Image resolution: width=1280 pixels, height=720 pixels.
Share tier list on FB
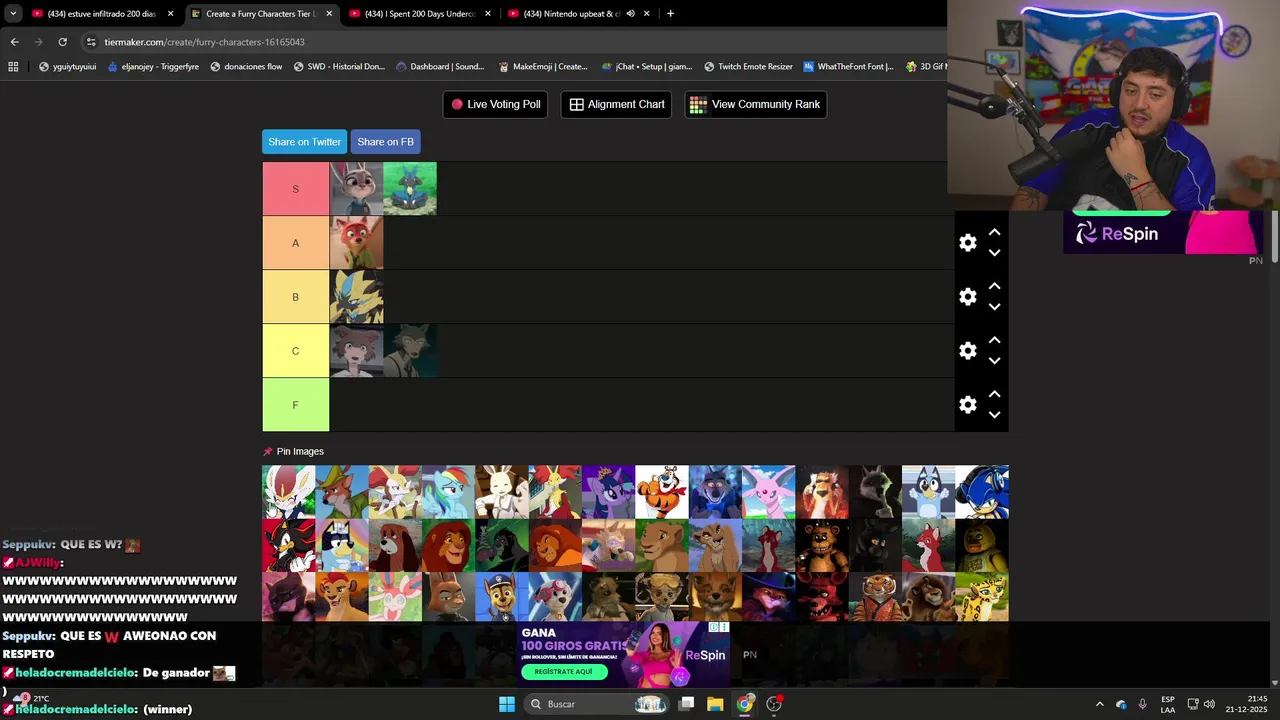385,142
